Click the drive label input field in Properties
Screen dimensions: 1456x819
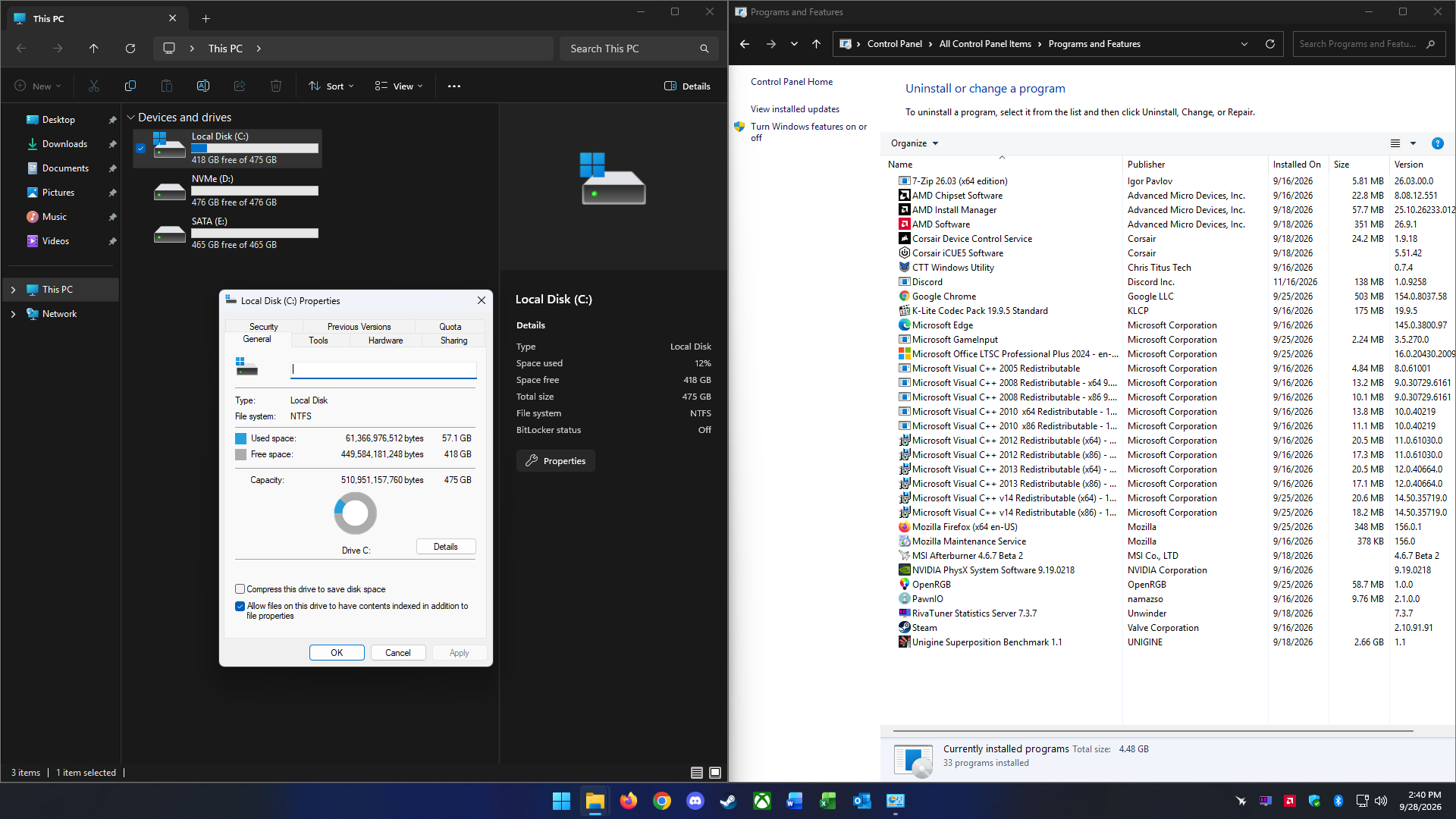[384, 369]
